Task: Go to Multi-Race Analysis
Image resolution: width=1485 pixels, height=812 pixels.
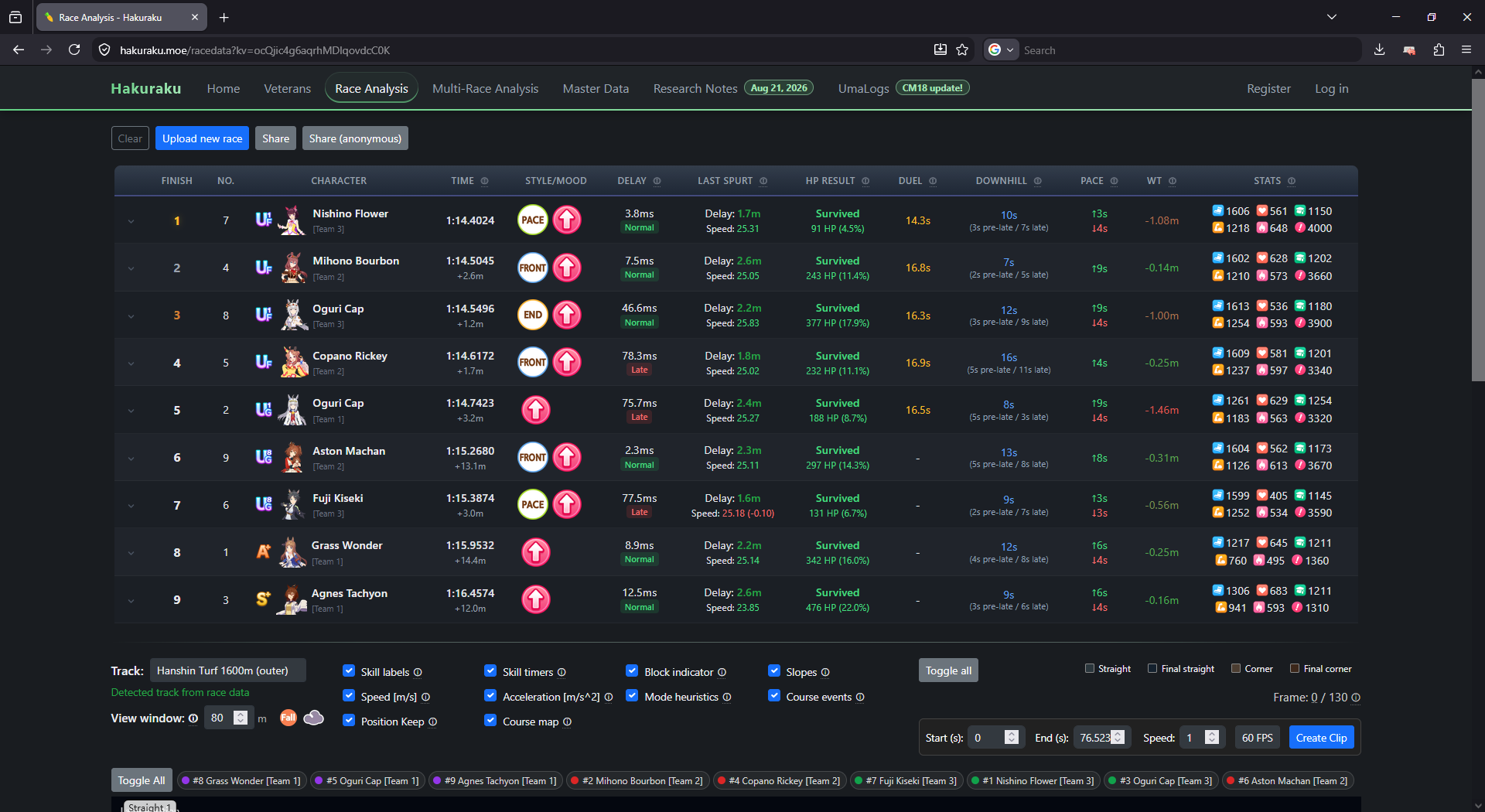Action: click(485, 88)
